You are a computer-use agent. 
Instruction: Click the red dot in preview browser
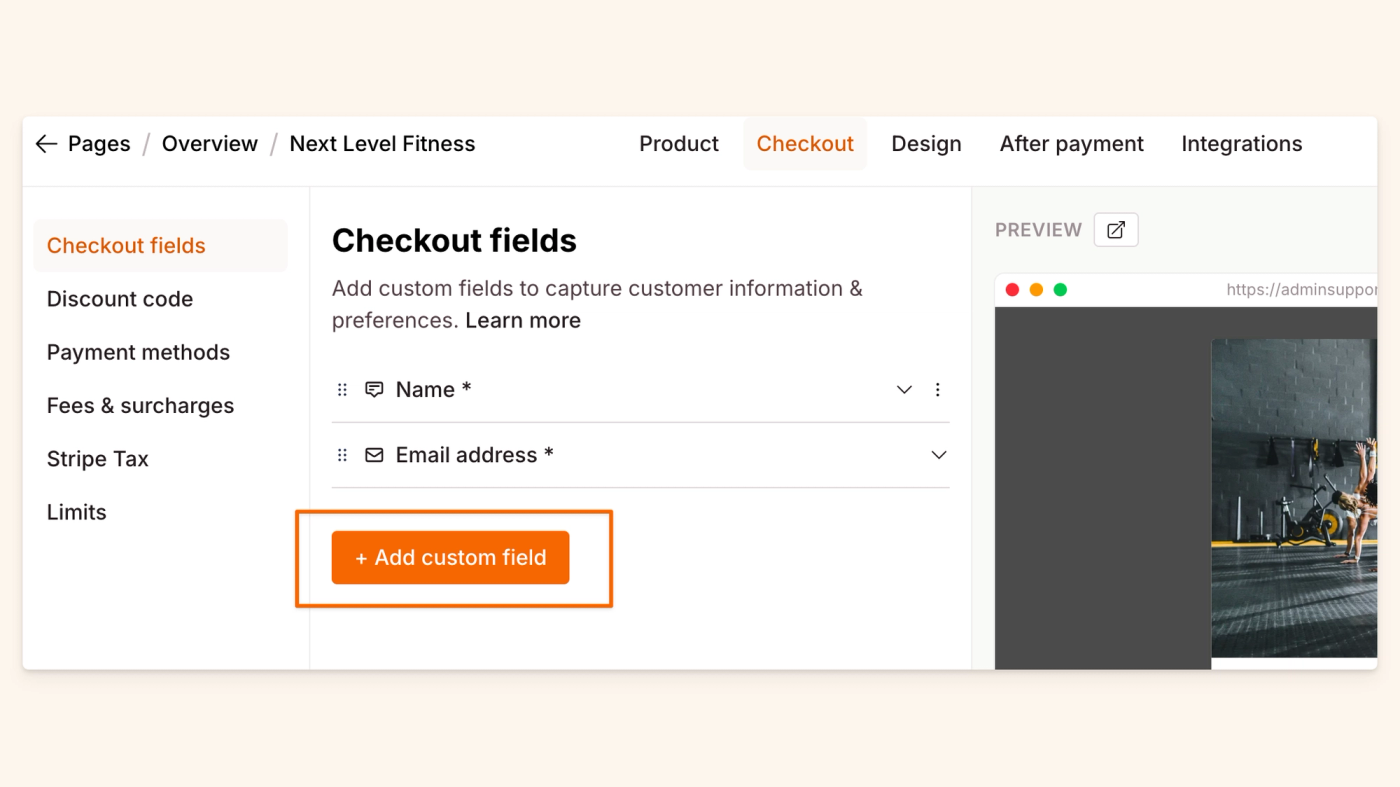click(1012, 290)
